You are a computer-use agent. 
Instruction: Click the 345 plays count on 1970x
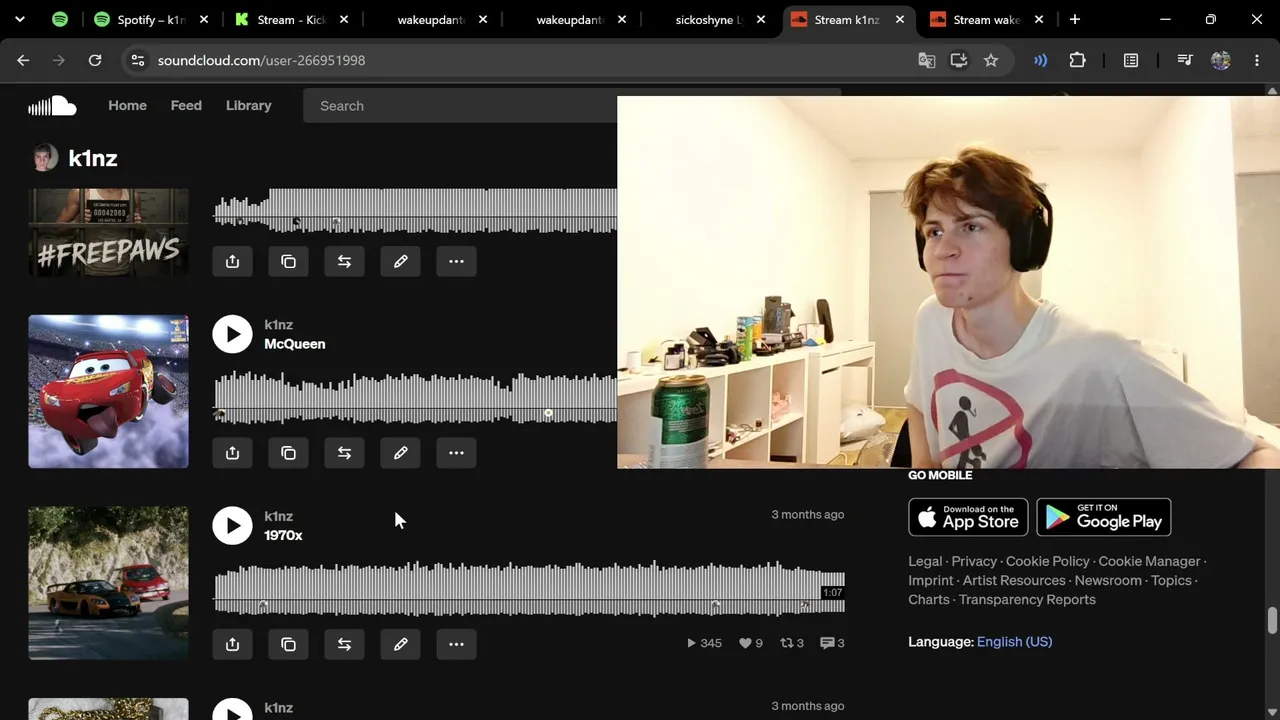click(704, 643)
